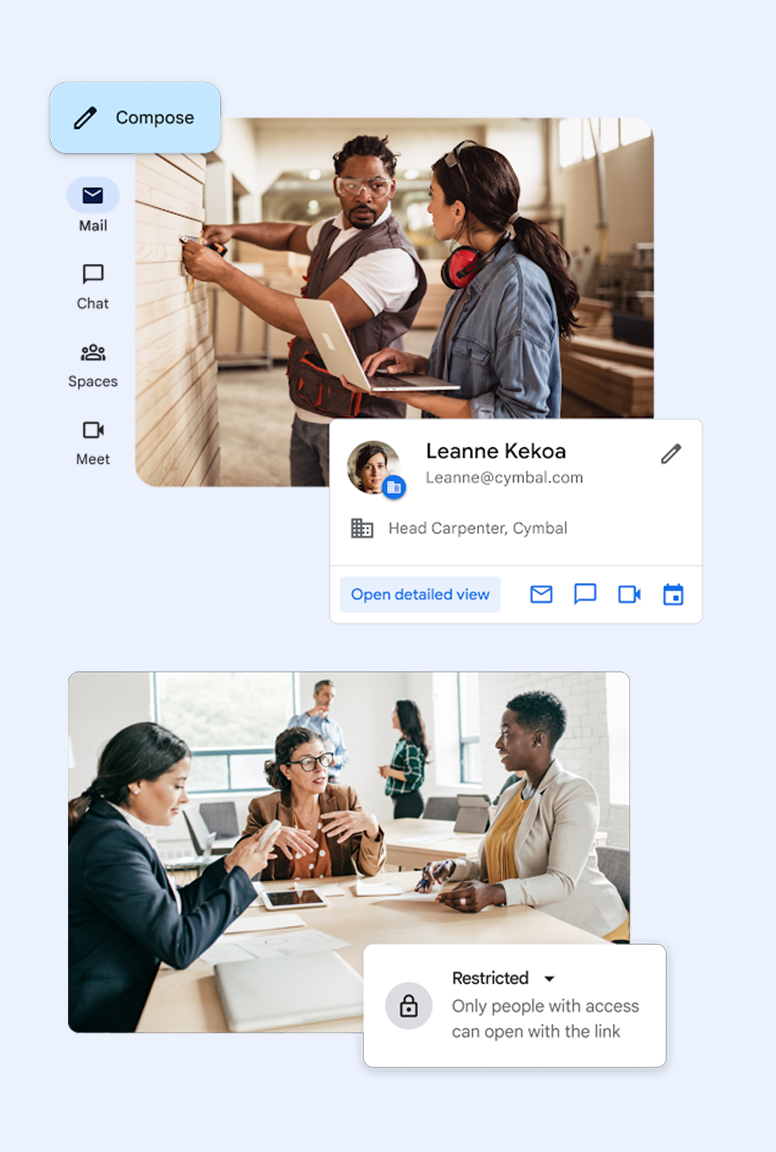This screenshot has width=776, height=1152.
Task: Open the Mail section
Action: click(x=93, y=206)
